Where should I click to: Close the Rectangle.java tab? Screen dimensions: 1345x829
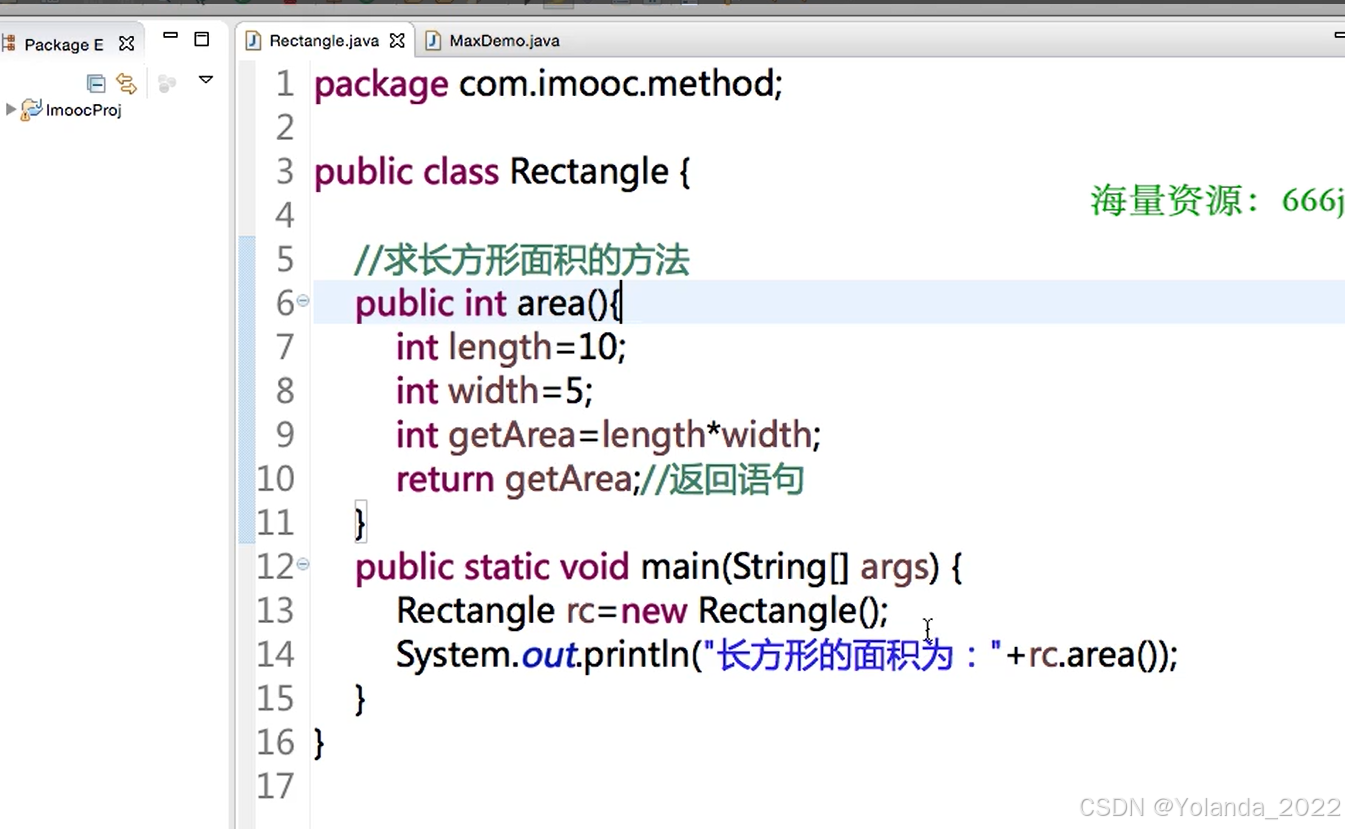click(x=397, y=41)
